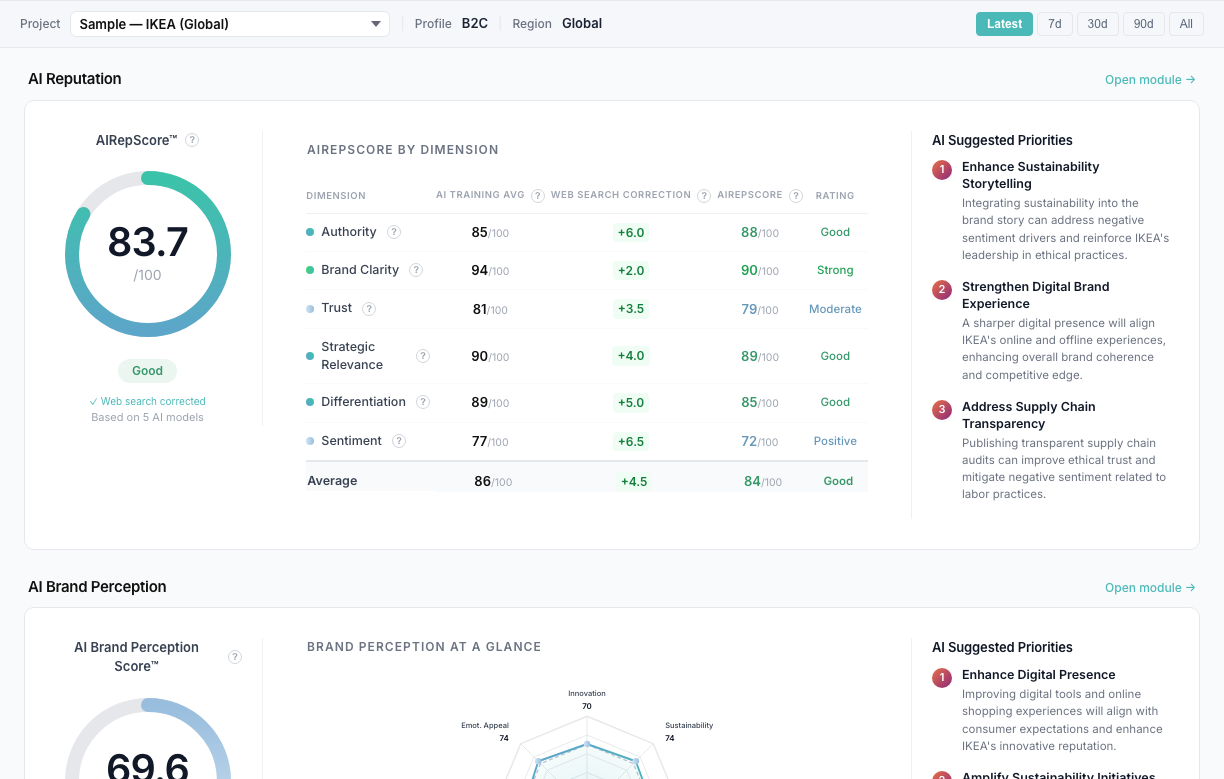The image size is (1224, 779).
Task: Click help icon beside Web Search Correction header
Action: (x=704, y=196)
